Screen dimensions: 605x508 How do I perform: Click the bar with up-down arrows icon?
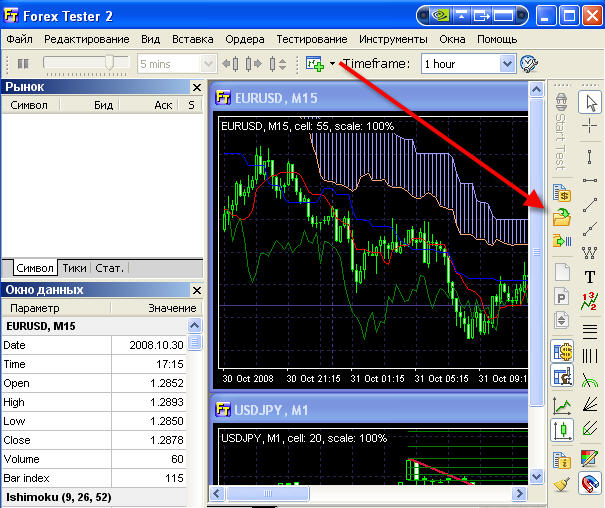click(278, 64)
